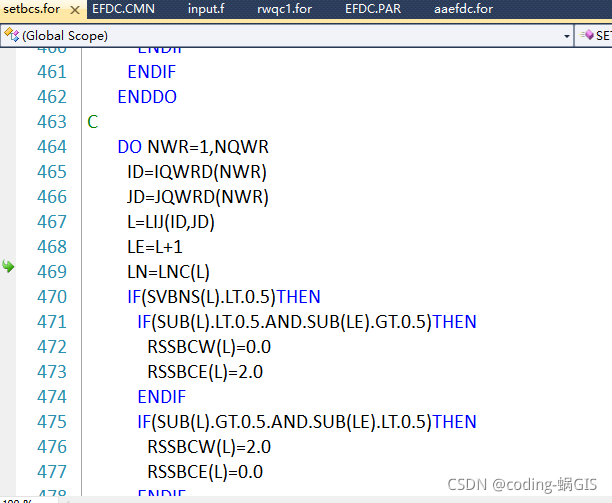Click 'RSSBCE(L)=0.0' on line 477

click(205, 472)
